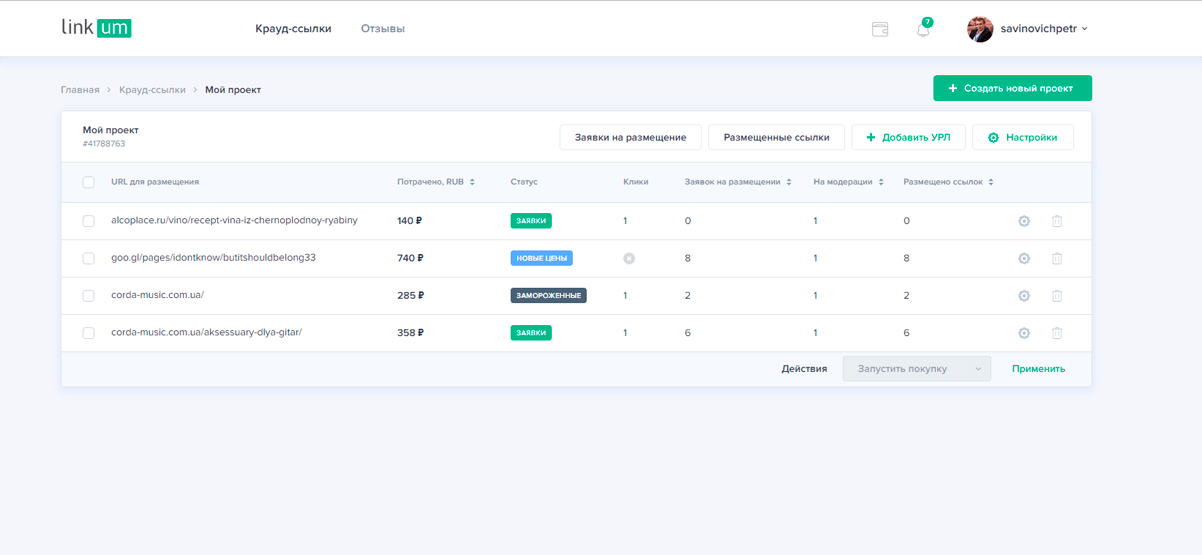Open the 'Запустить покупку' actions dropdown
The width and height of the screenshot is (1202, 555).
pyautogui.click(x=916, y=369)
